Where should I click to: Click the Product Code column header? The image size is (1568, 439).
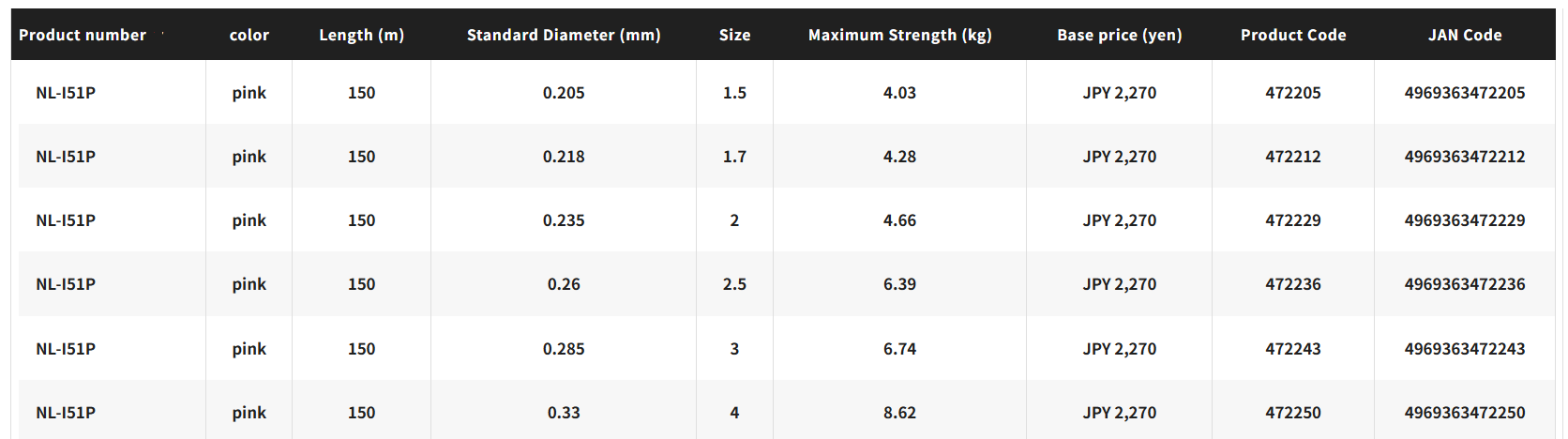pyautogui.click(x=1292, y=35)
